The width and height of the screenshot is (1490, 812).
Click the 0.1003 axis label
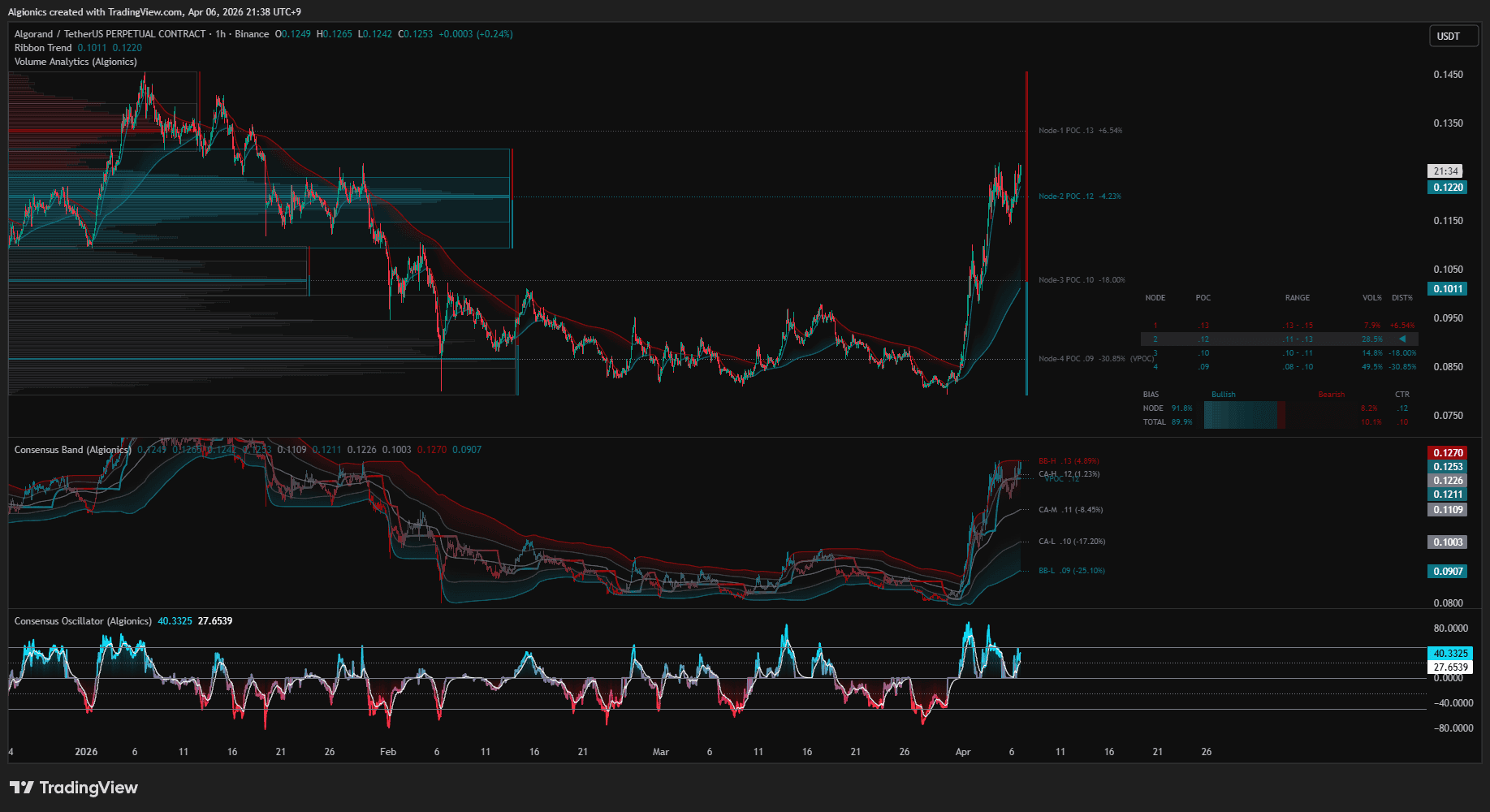pos(1448,542)
